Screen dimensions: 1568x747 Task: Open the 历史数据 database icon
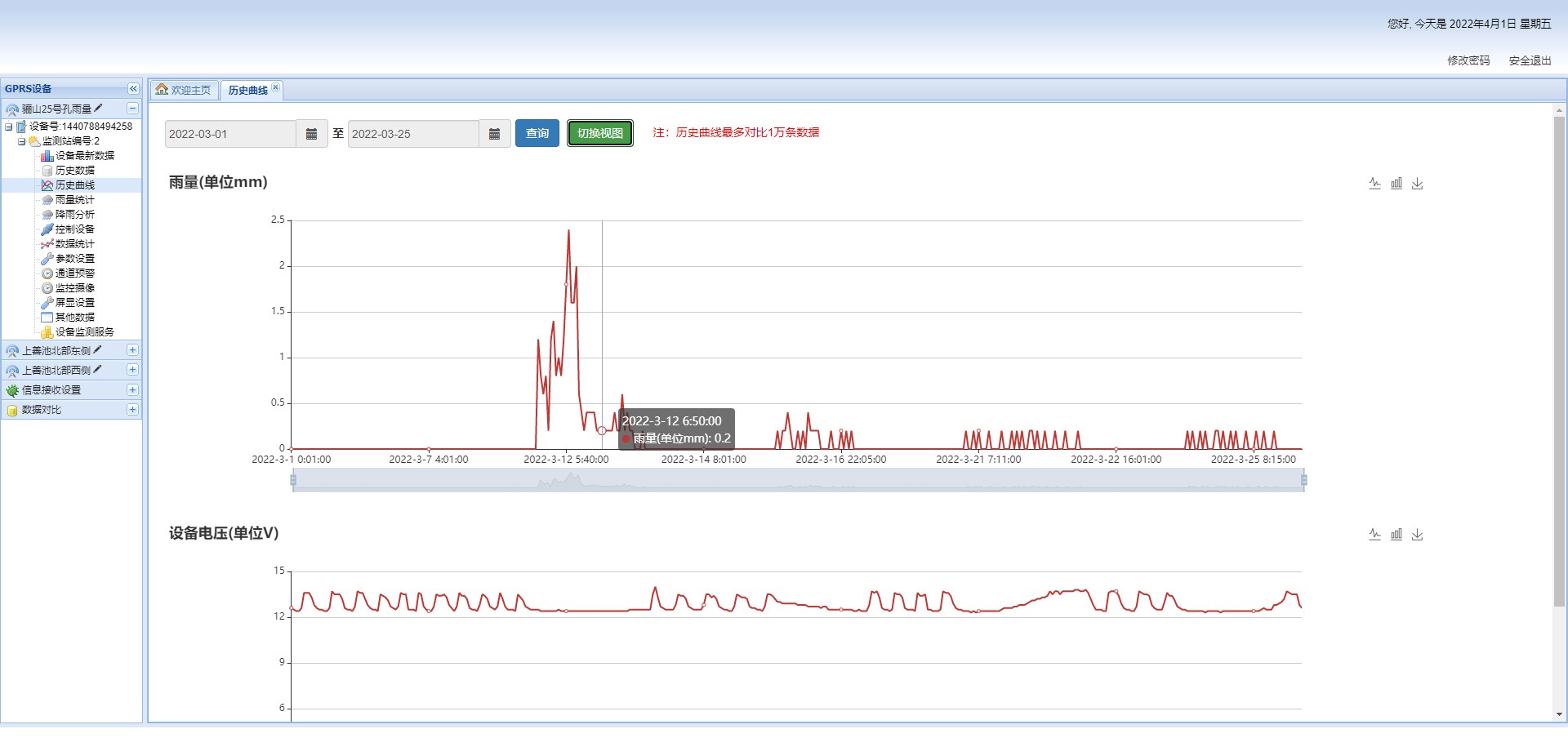[47, 171]
